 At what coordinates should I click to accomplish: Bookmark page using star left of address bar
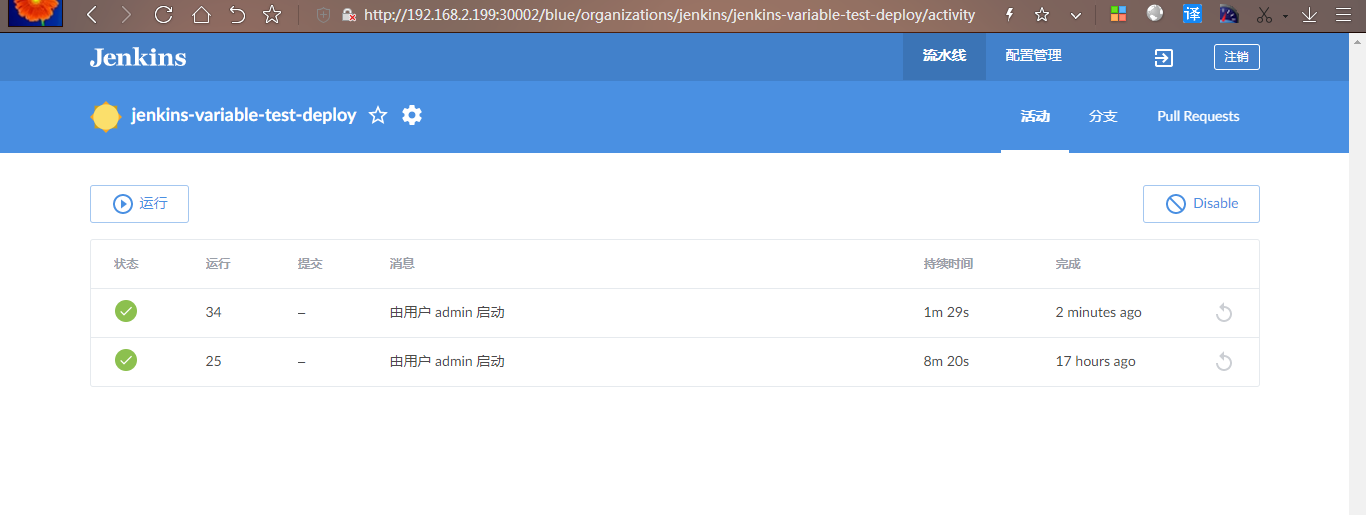[272, 15]
